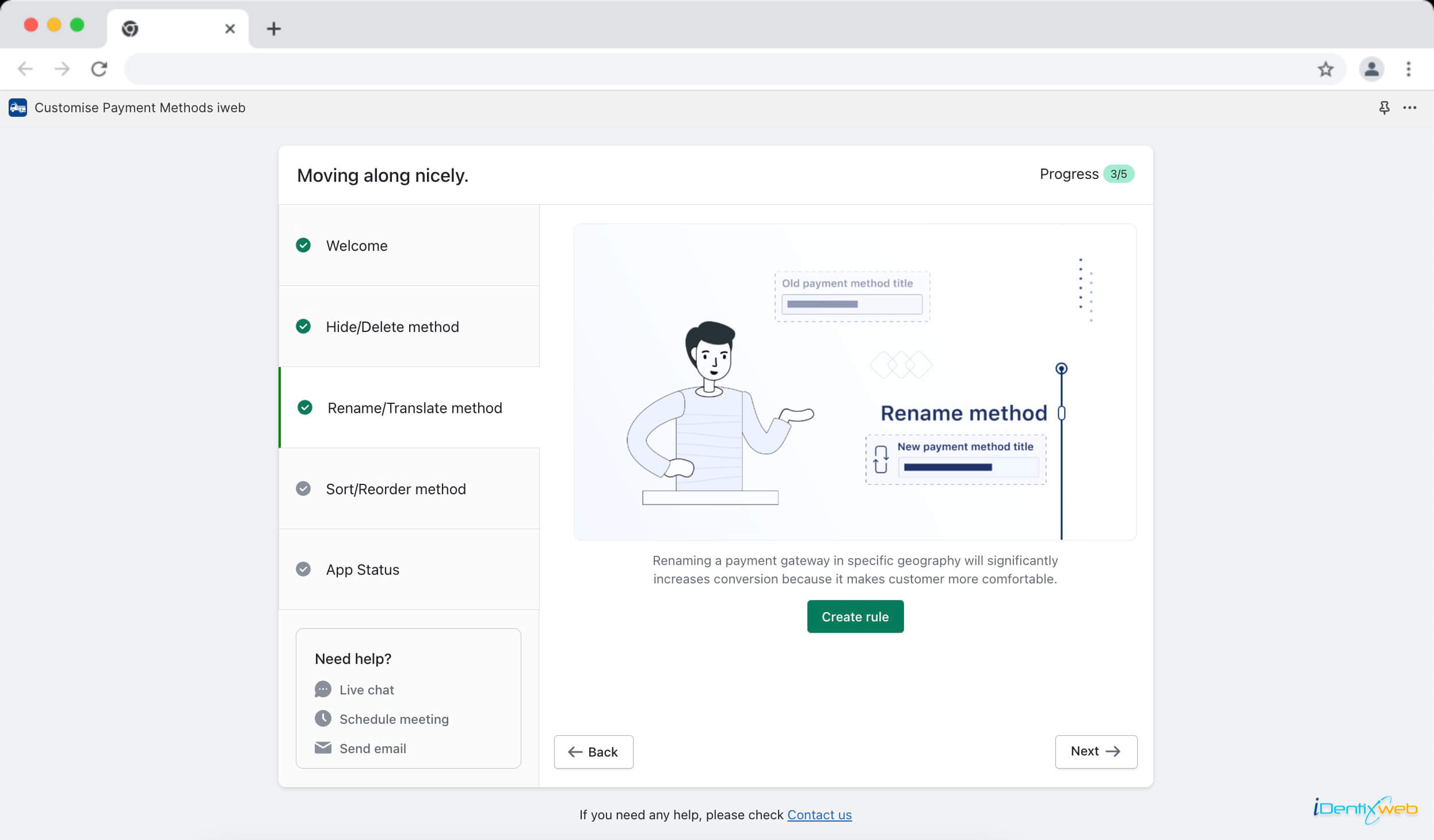Jump to the App Status step
The height and width of the screenshot is (840, 1434).
tap(409, 570)
